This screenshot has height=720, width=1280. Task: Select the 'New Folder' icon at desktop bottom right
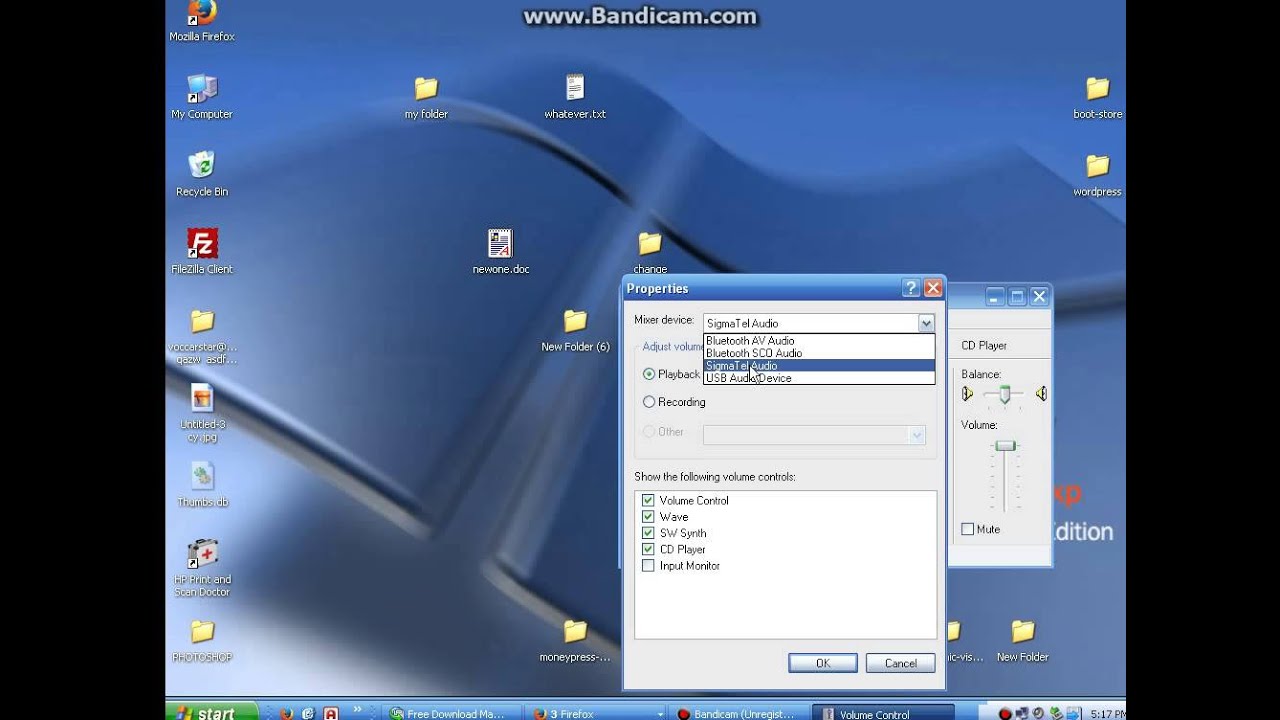click(1022, 641)
